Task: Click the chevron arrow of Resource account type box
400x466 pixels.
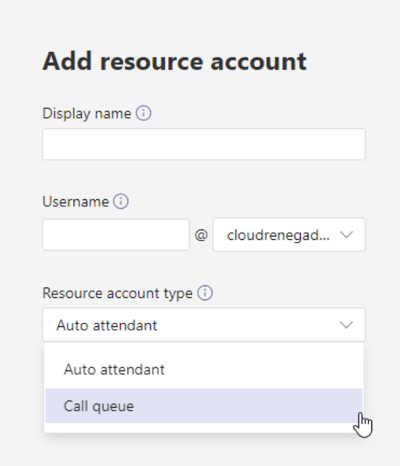Action: (x=346, y=325)
